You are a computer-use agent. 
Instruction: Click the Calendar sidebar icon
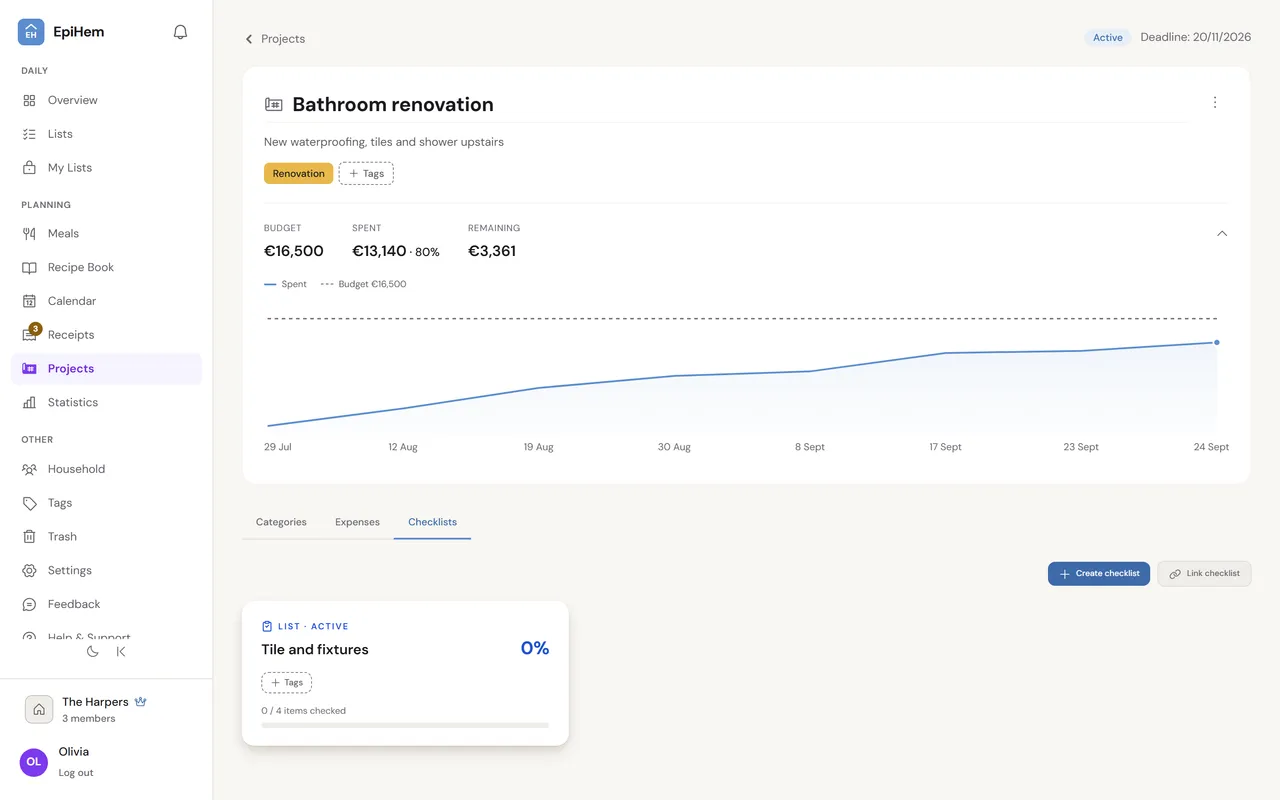coord(29,301)
